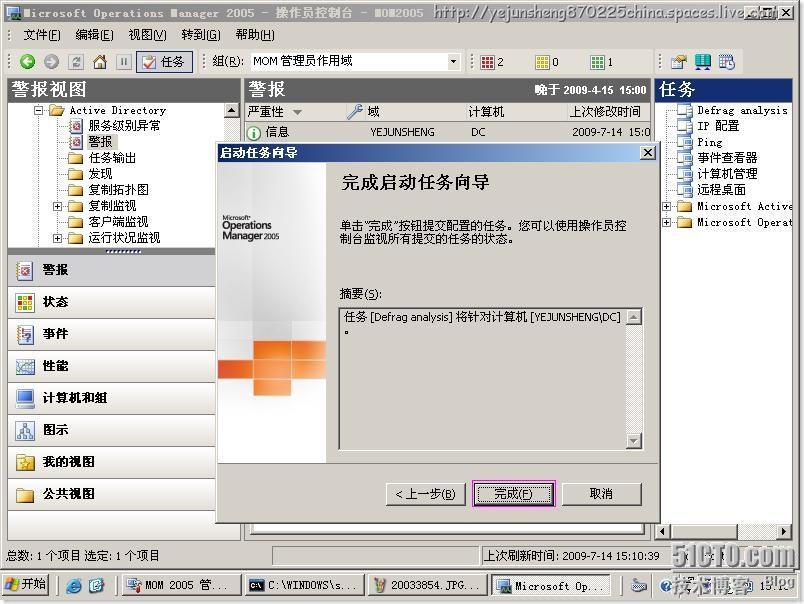This screenshot has width=804, height=604.
Task: Click the Home toolbar icon
Action: [100, 62]
